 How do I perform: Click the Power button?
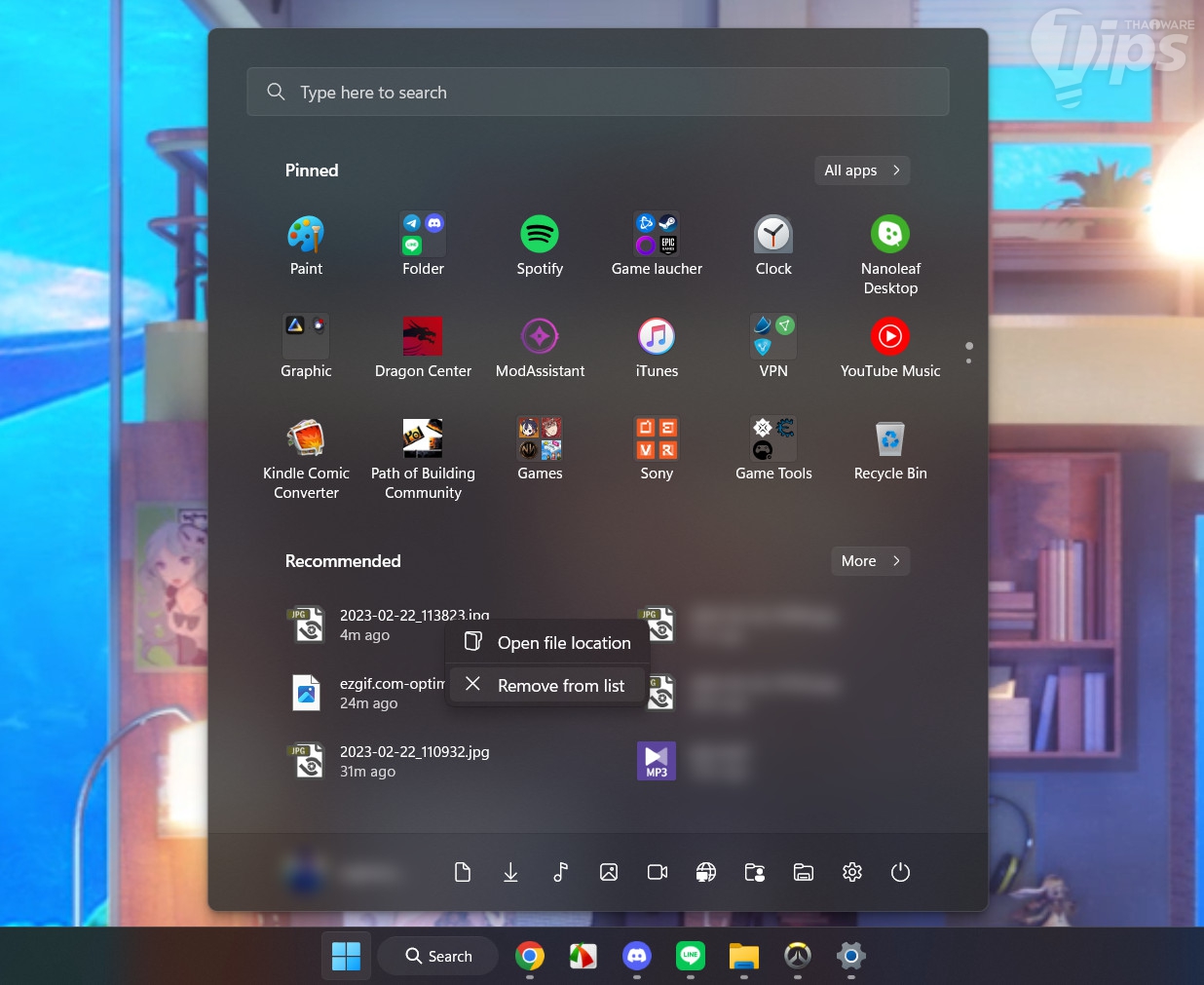900,872
